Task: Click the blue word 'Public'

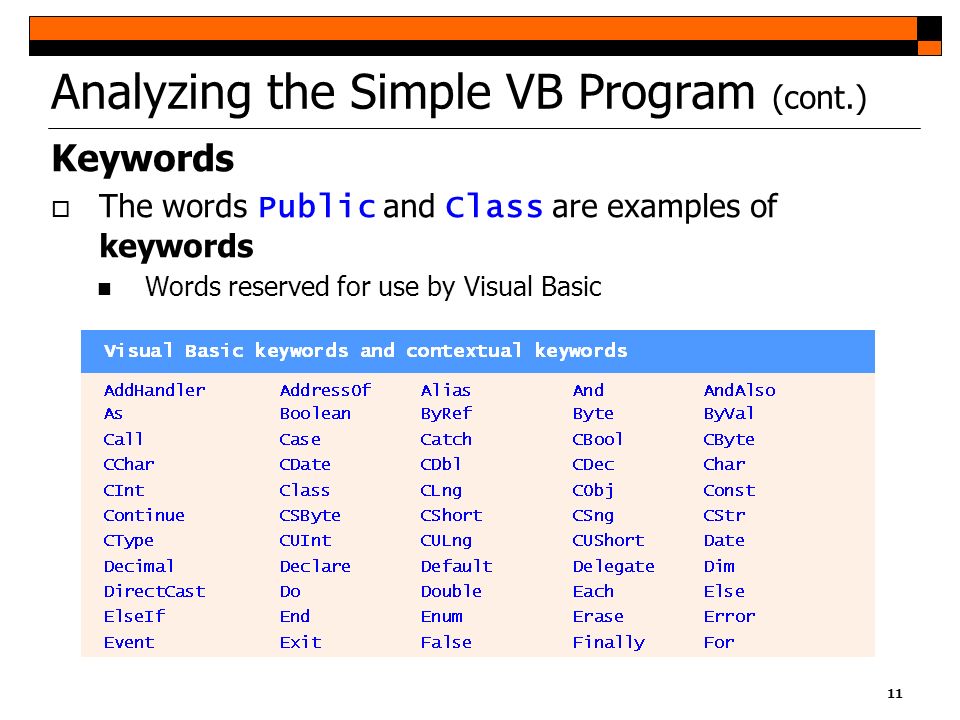Action: tap(317, 206)
